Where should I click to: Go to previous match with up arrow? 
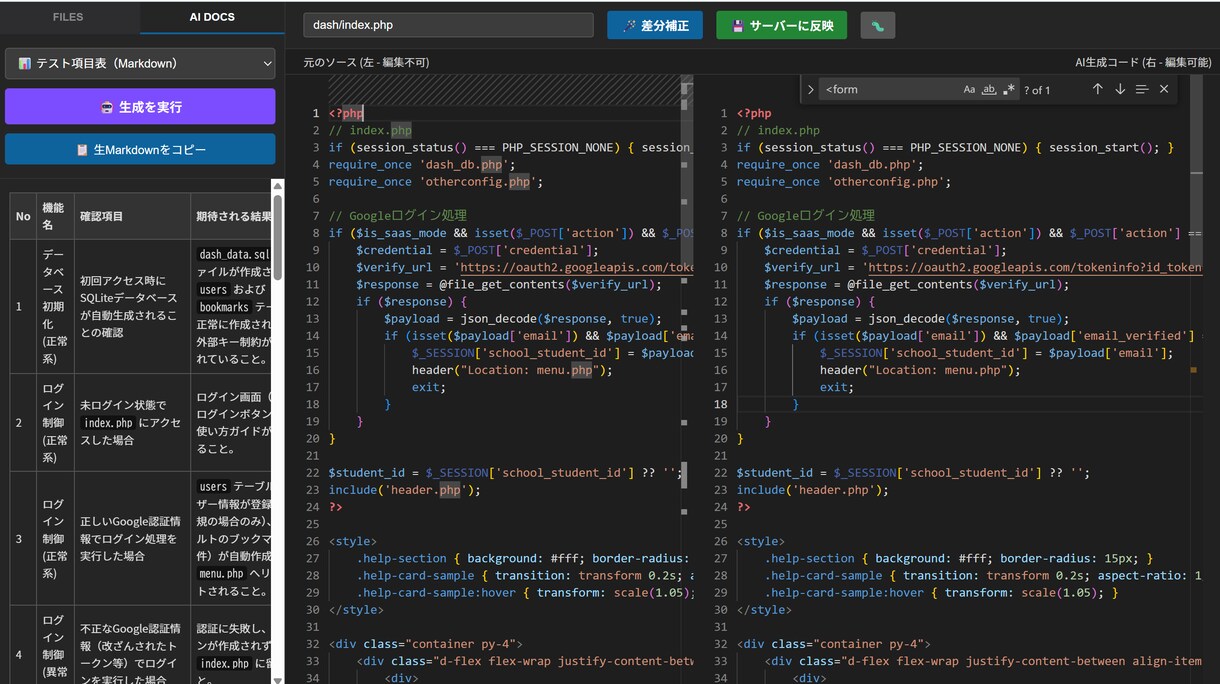pos(1097,90)
